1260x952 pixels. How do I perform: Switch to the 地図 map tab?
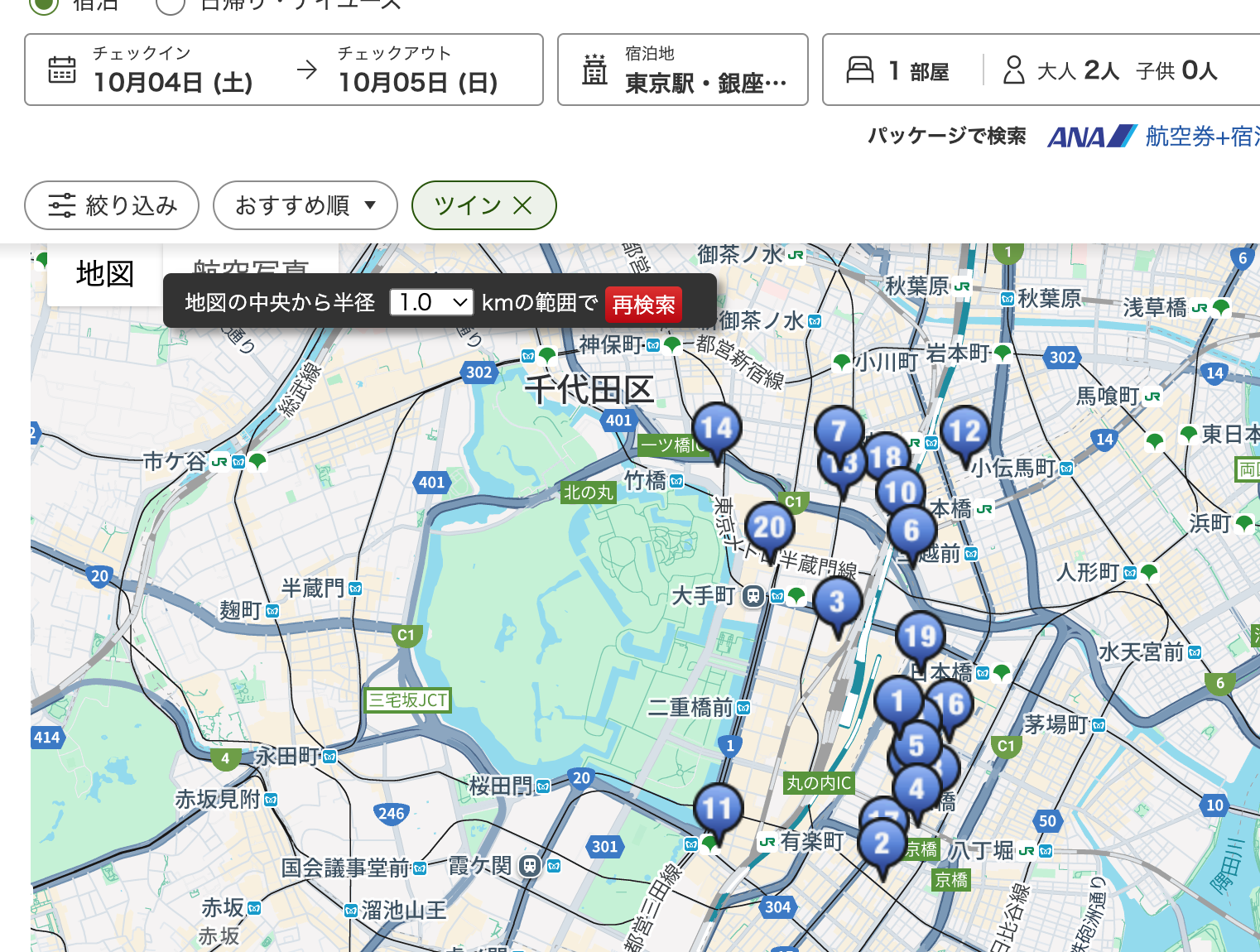[104, 273]
